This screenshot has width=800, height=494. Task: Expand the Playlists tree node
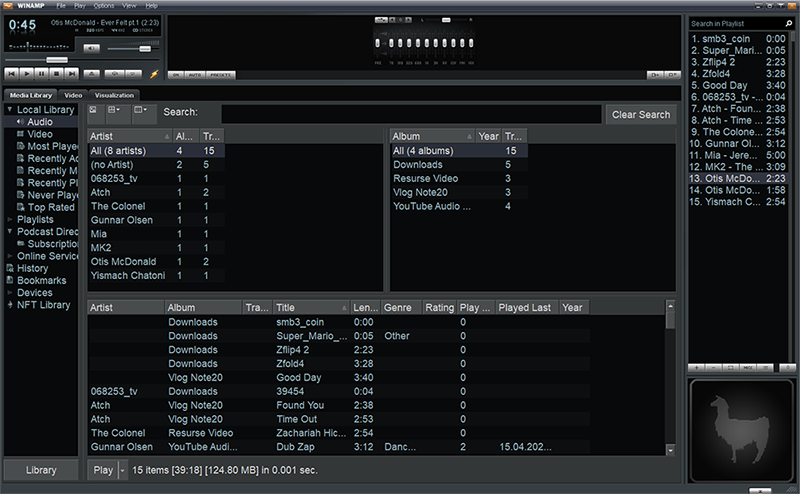coord(10,219)
